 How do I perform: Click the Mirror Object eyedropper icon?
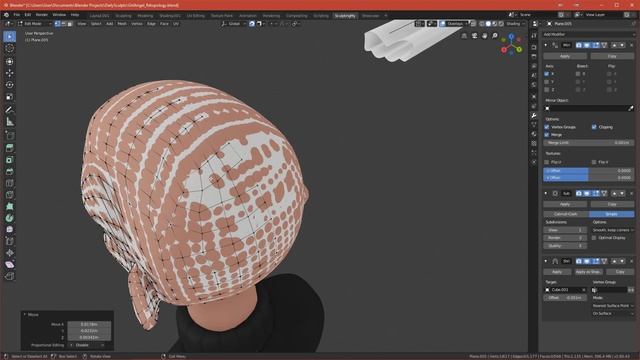coord(631,108)
